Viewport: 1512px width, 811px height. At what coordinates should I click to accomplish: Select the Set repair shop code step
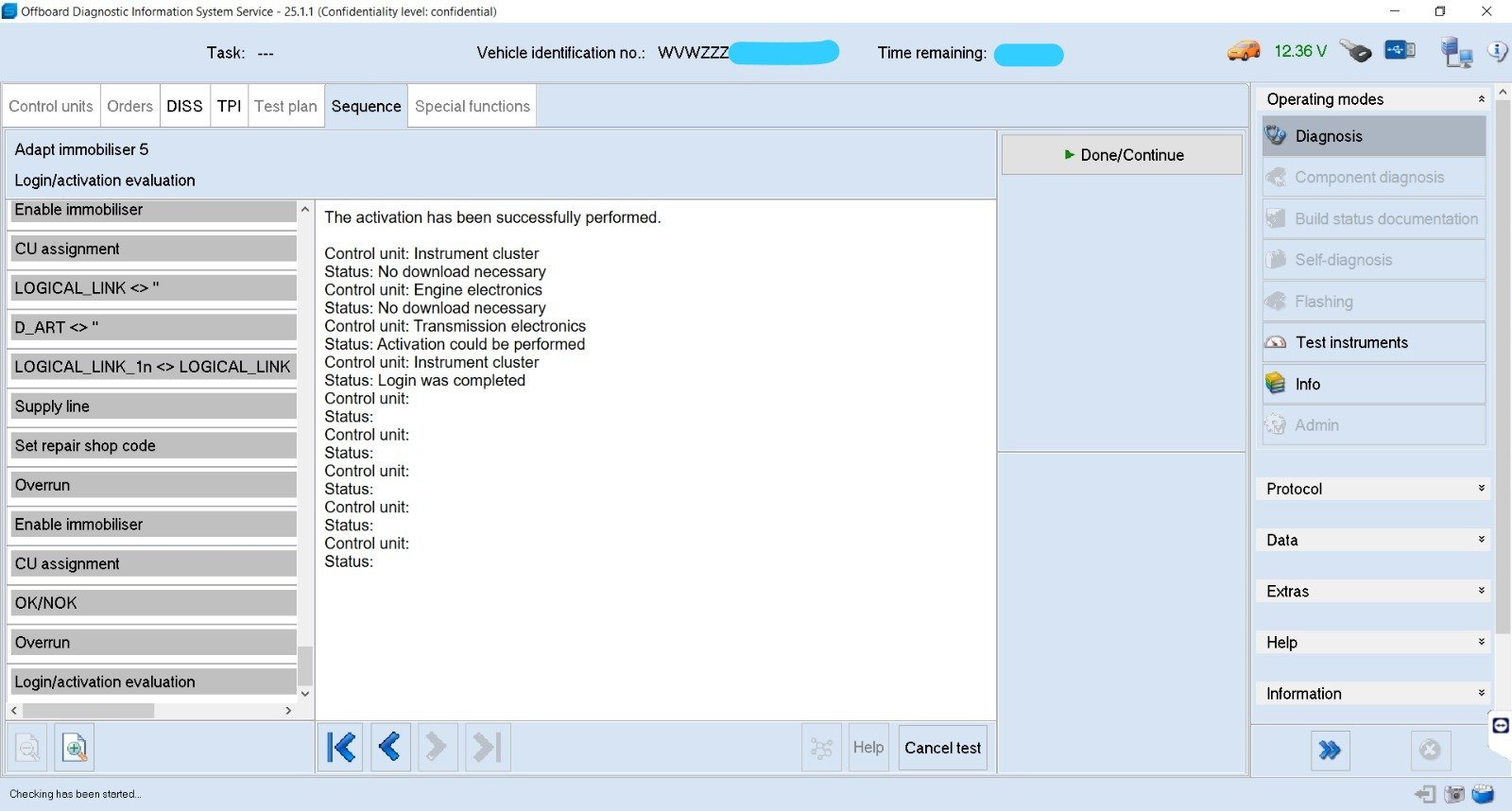tap(151, 445)
